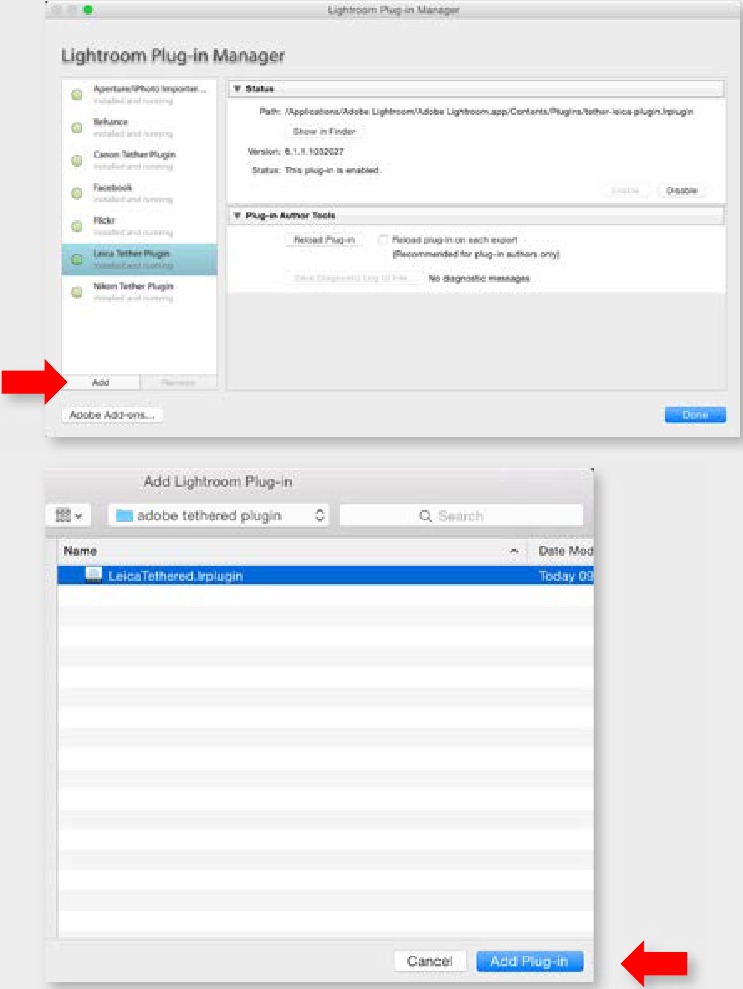Select Aperture/iPhoto Importer in plug-in list
743x989 pixels.
pyautogui.click(x=139, y=95)
